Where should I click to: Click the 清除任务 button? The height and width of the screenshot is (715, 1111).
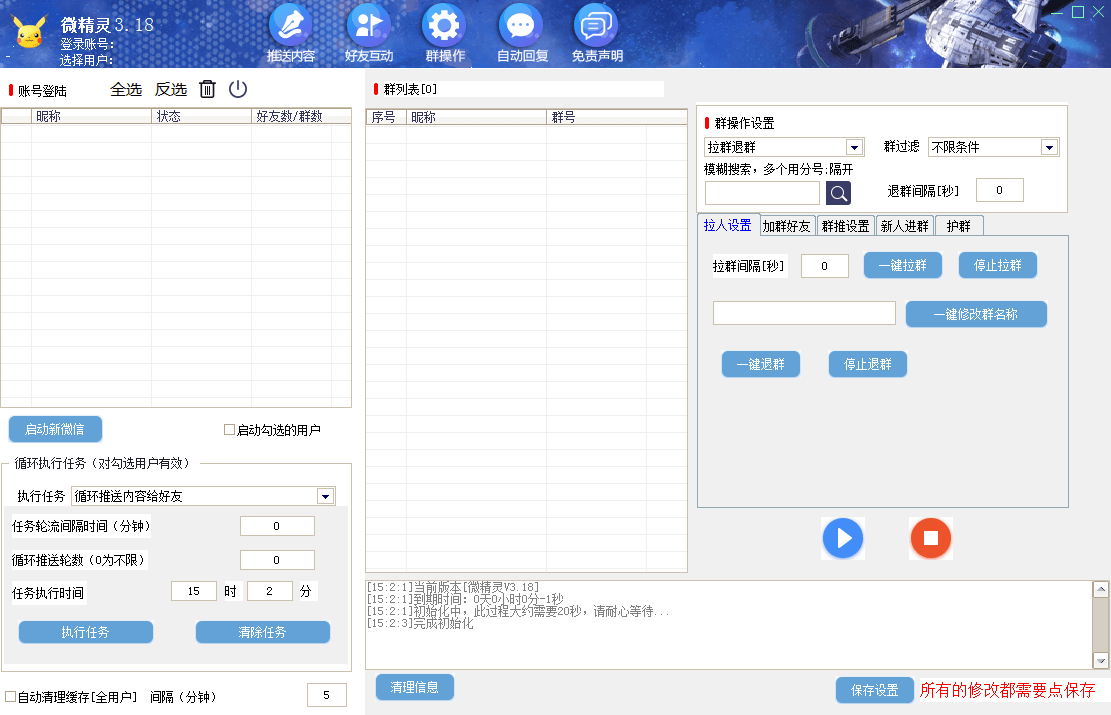pyautogui.click(x=262, y=632)
